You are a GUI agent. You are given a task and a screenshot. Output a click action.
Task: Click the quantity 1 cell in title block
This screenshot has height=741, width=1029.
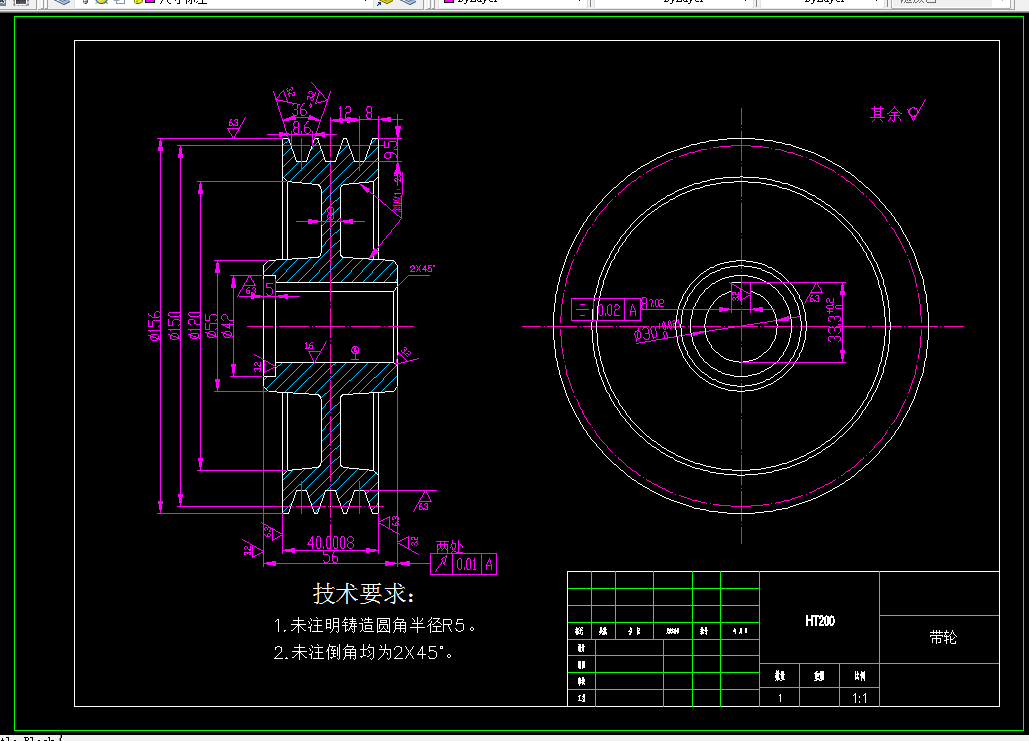coord(780,698)
